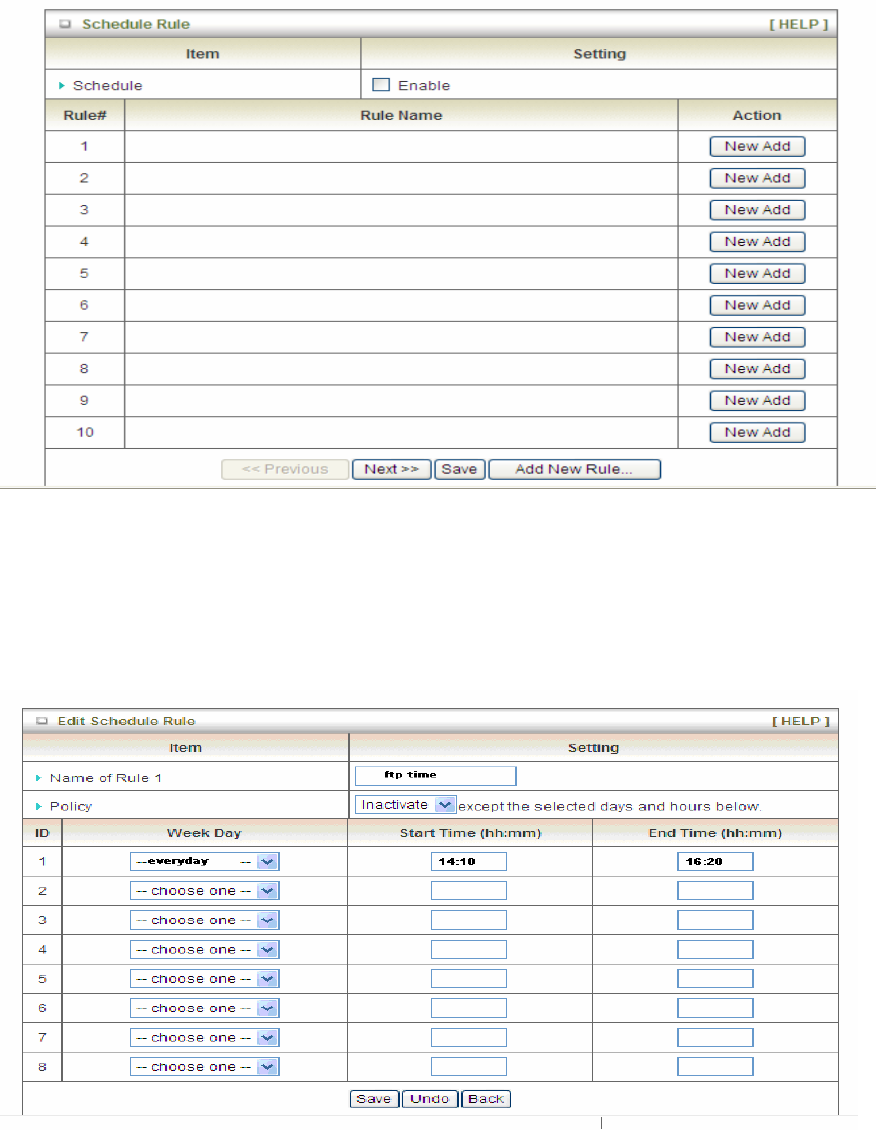Click end time field for ID 3
Image resolution: width=876 pixels, height=1130 pixels.
click(715, 920)
